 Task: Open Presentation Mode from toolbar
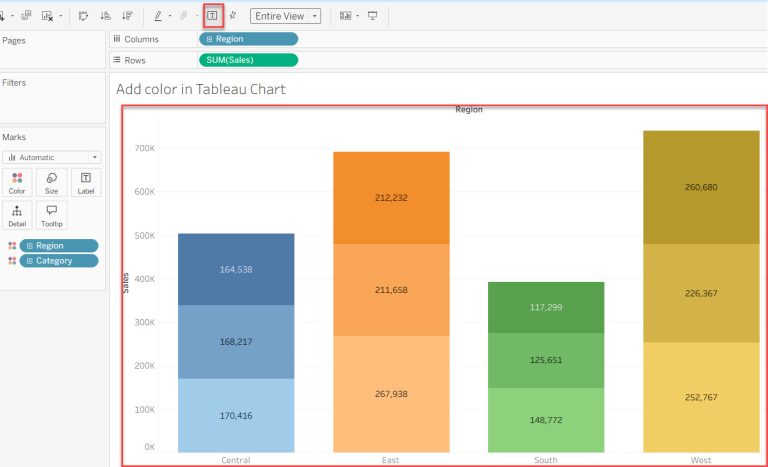coord(373,16)
